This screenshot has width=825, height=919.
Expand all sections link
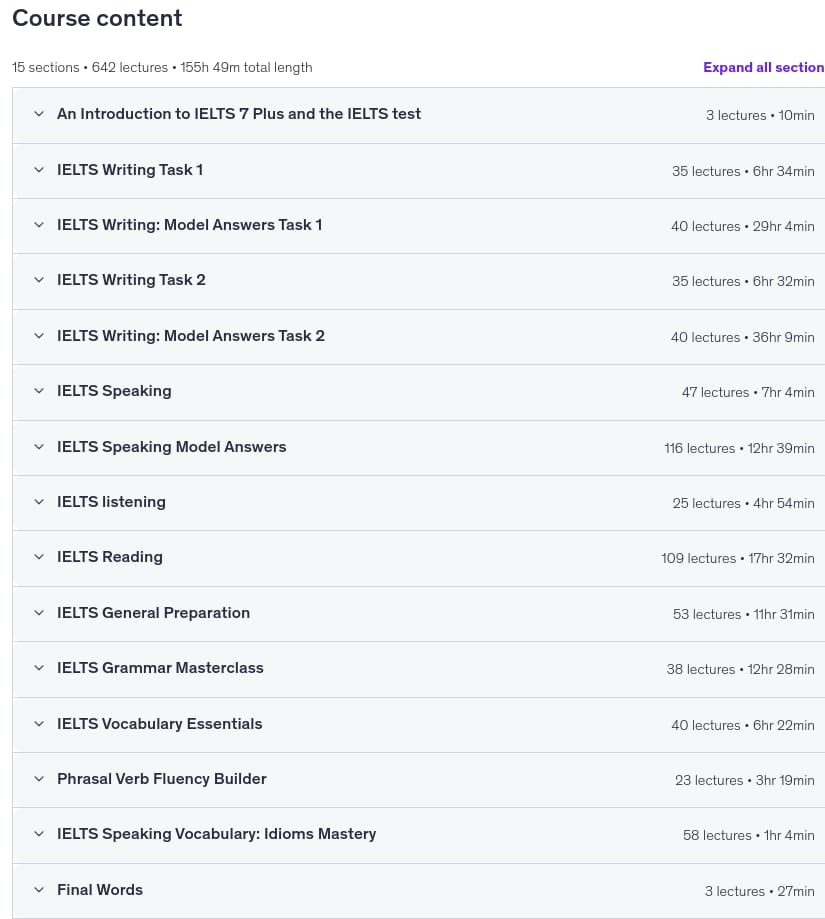[763, 67]
